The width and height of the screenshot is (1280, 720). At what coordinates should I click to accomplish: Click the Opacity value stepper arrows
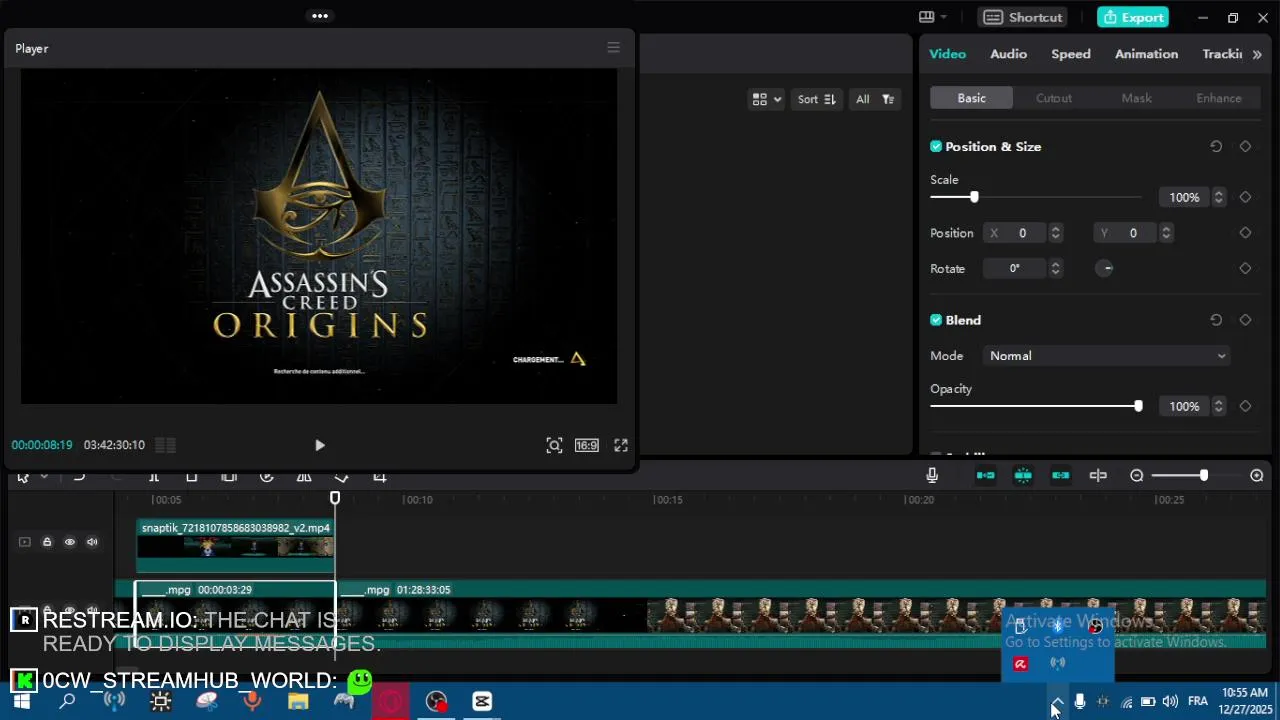coord(1218,406)
